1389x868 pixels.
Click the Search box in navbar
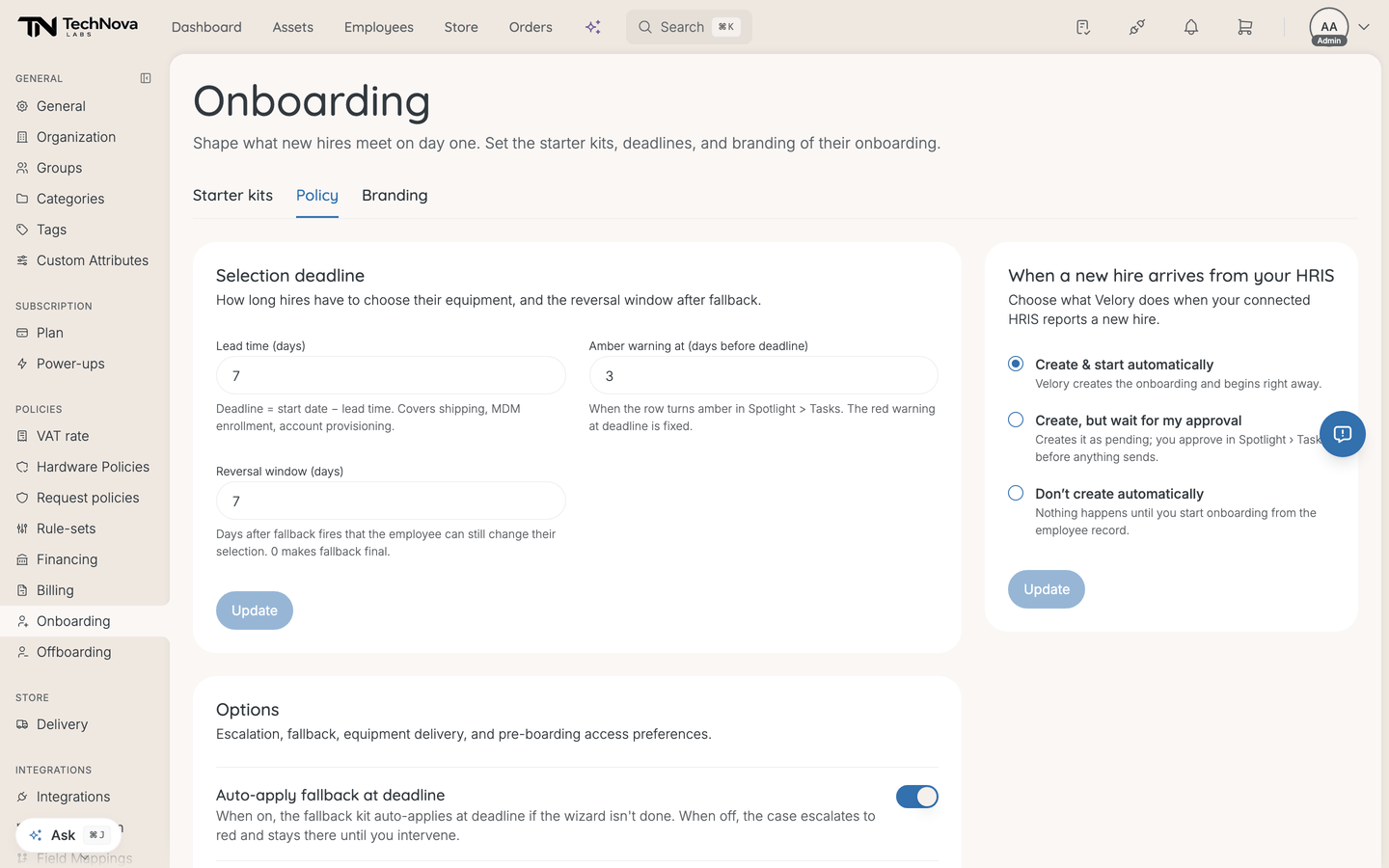coord(689,27)
